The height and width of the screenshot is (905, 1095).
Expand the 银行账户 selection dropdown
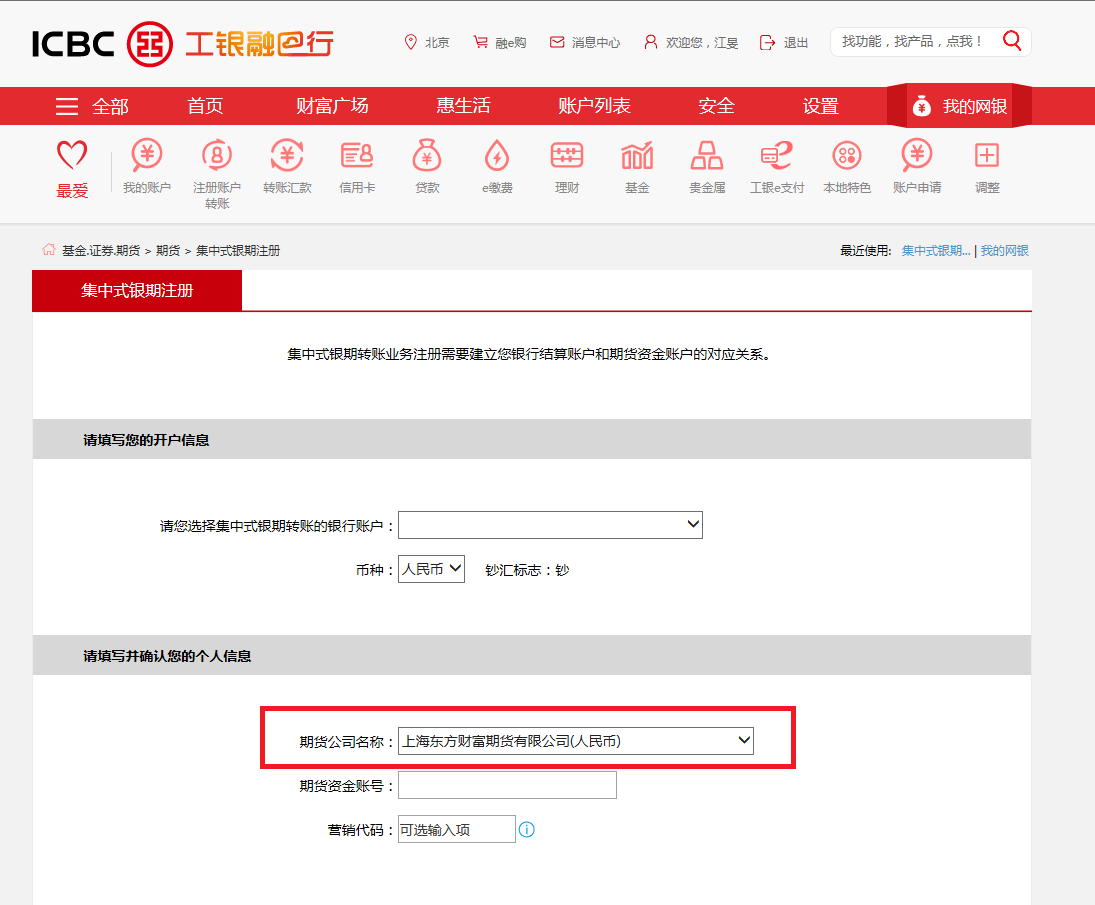tap(550, 525)
